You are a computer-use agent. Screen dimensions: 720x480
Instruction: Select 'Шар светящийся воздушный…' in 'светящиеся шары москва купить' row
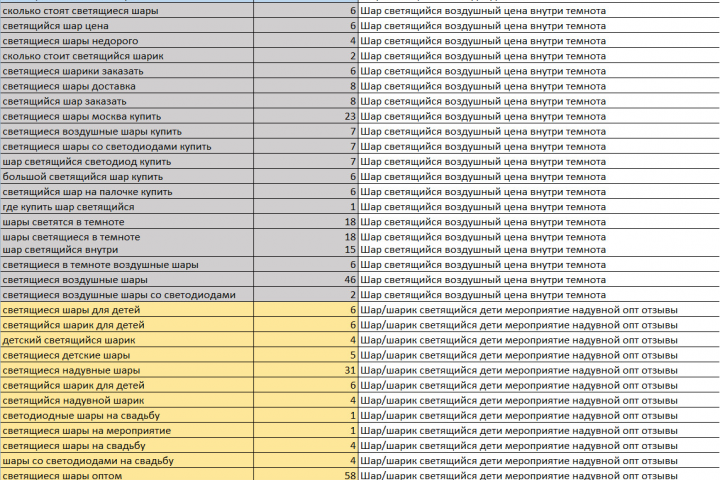tap(539, 117)
